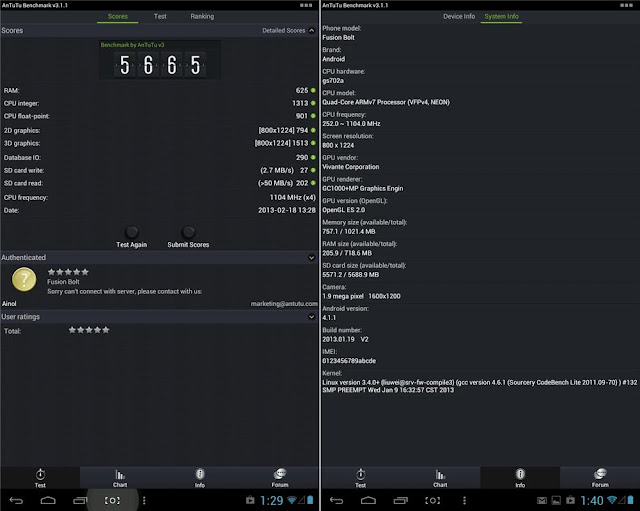Select the 0123456789abcde IMEI value
640x511 pixels.
tap(349, 361)
